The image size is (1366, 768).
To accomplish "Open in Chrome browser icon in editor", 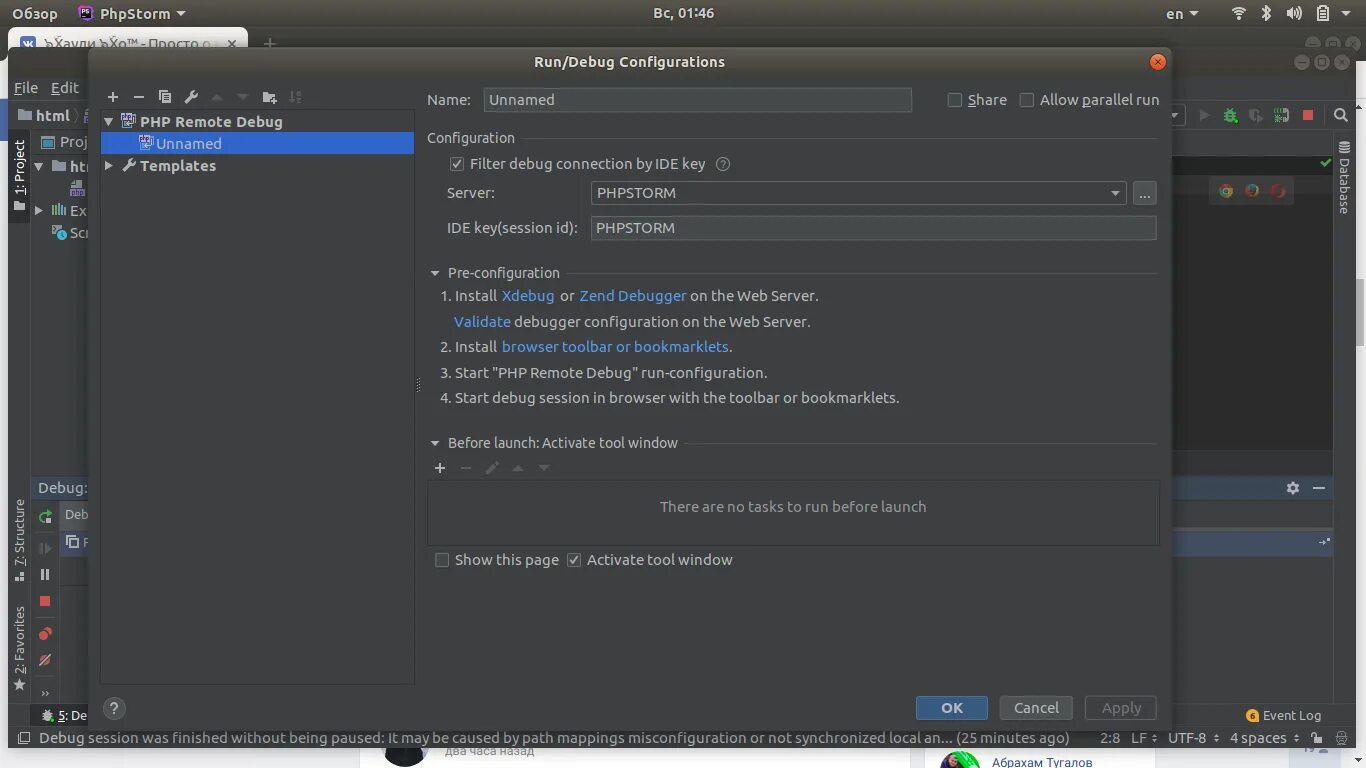I will point(1226,191).
